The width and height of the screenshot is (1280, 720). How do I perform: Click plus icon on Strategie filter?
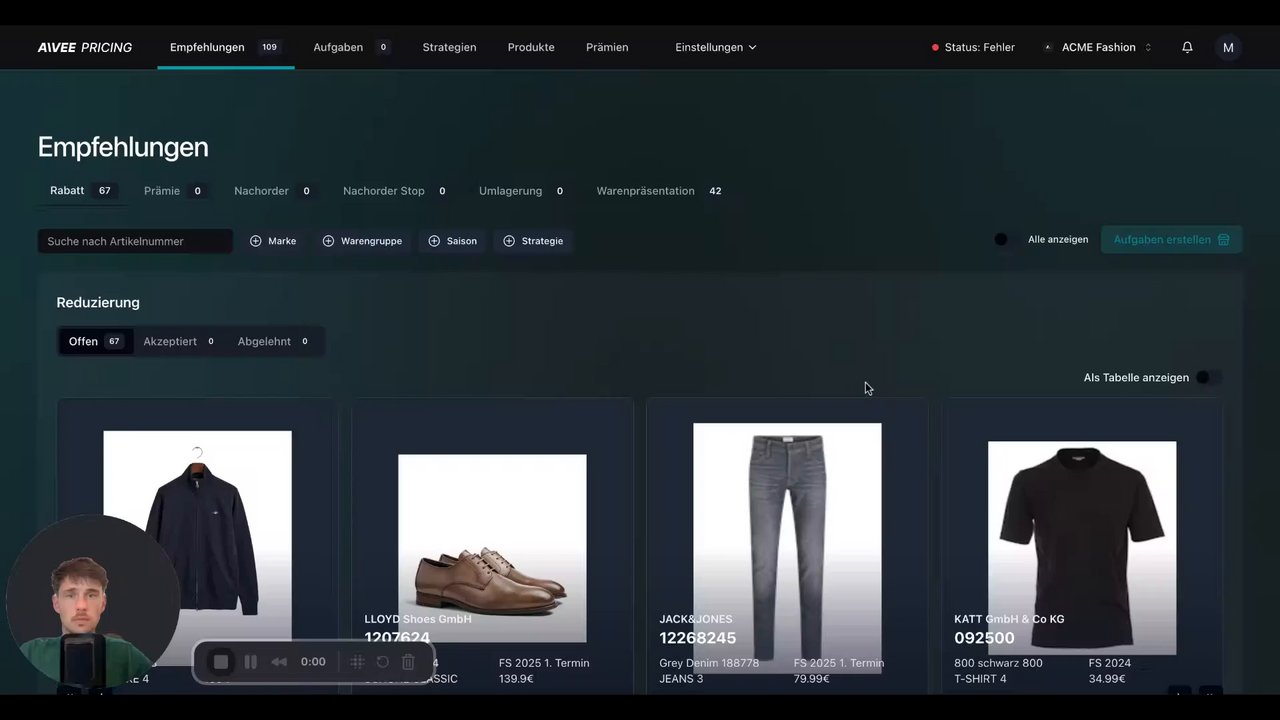[509, 241]
